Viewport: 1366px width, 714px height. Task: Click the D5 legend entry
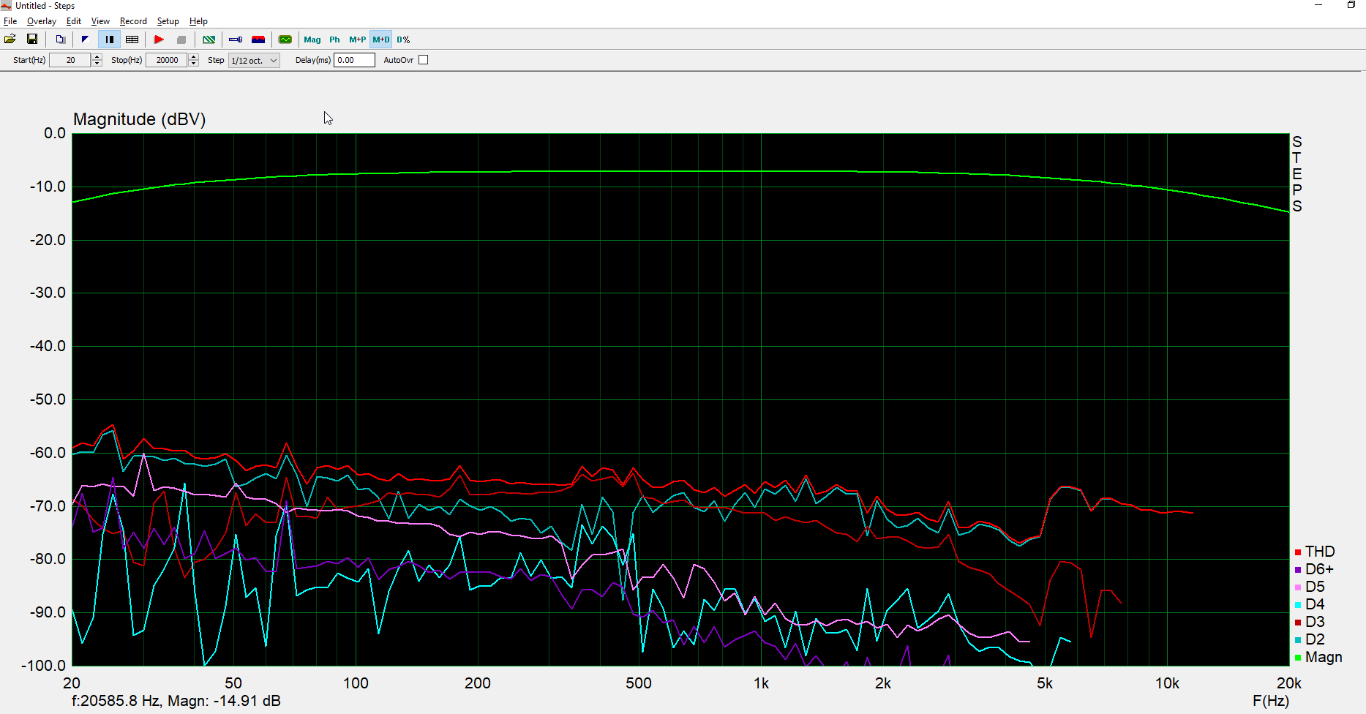[1310, 587]
